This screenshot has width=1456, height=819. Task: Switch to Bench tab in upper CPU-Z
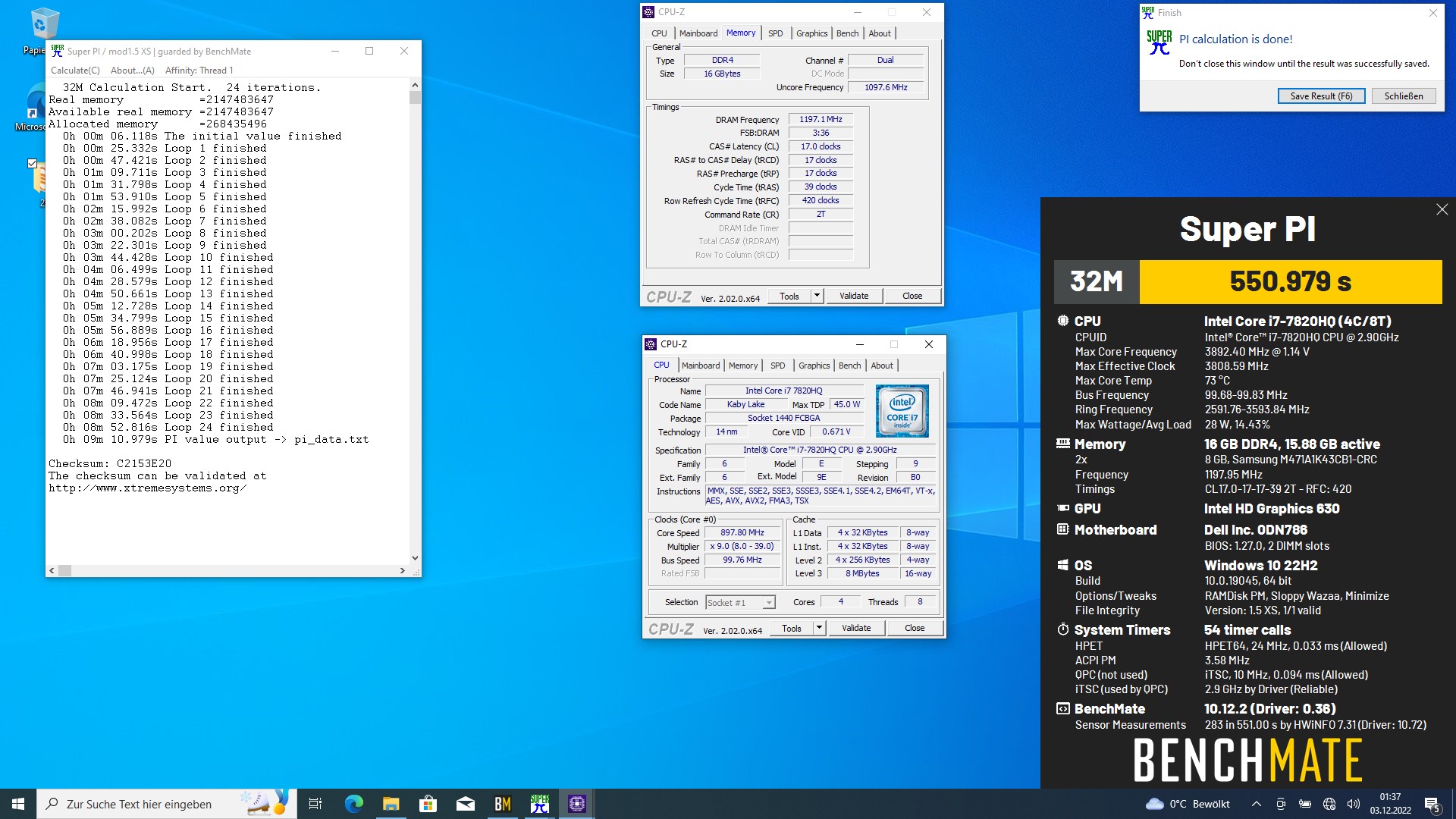[847, 33]
